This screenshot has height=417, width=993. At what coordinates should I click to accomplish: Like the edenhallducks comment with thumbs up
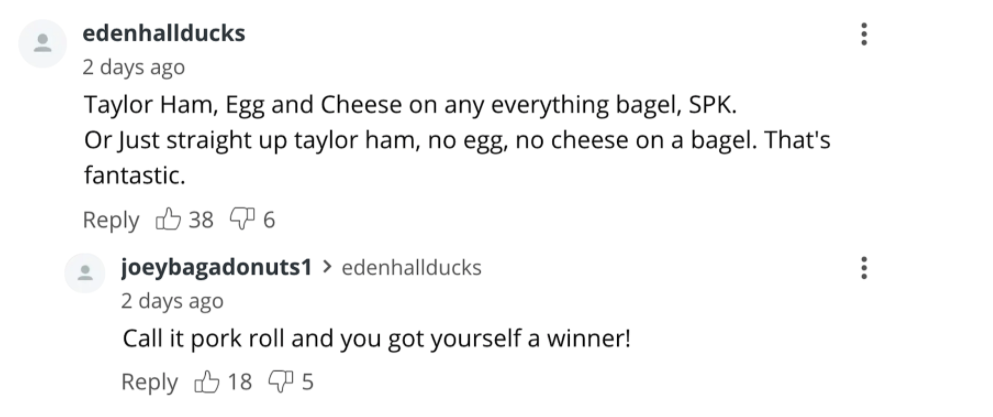pyautogui.click(x=169, y=220)
